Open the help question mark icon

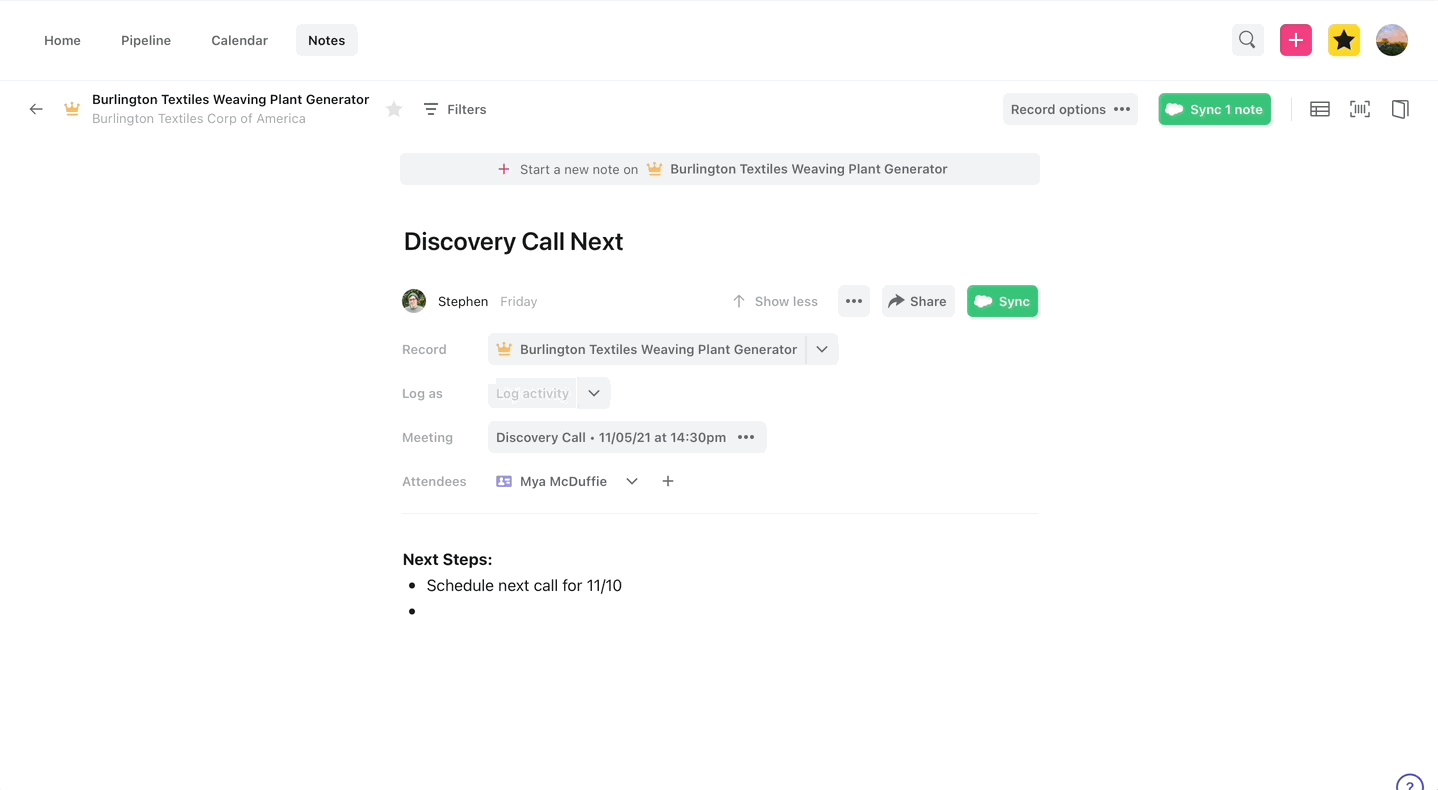pyautogui.click(x=1409, y=784)
